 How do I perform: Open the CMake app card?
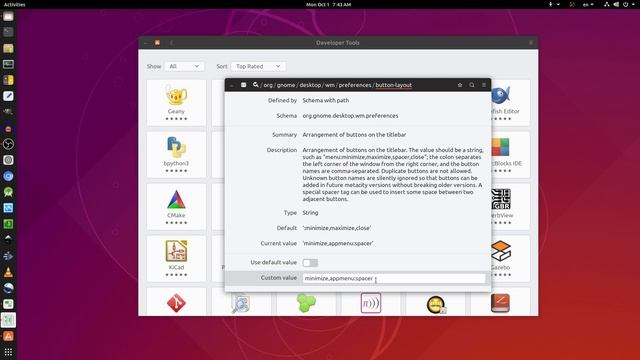pyautogui.click(x=176, y=207)
